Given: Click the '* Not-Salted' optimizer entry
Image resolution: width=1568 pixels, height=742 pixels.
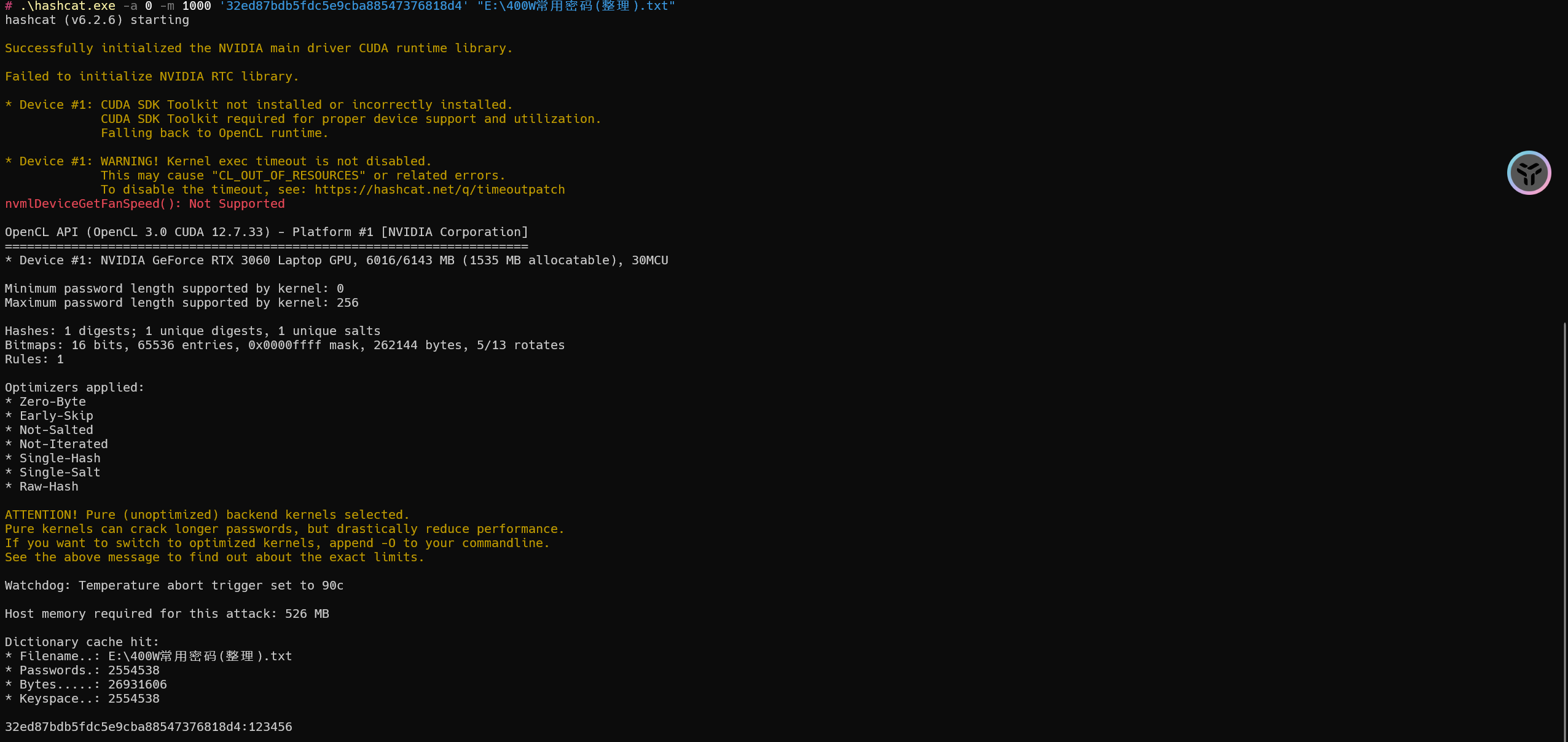Looking at the screenshot, I should (x=49, y=430).
